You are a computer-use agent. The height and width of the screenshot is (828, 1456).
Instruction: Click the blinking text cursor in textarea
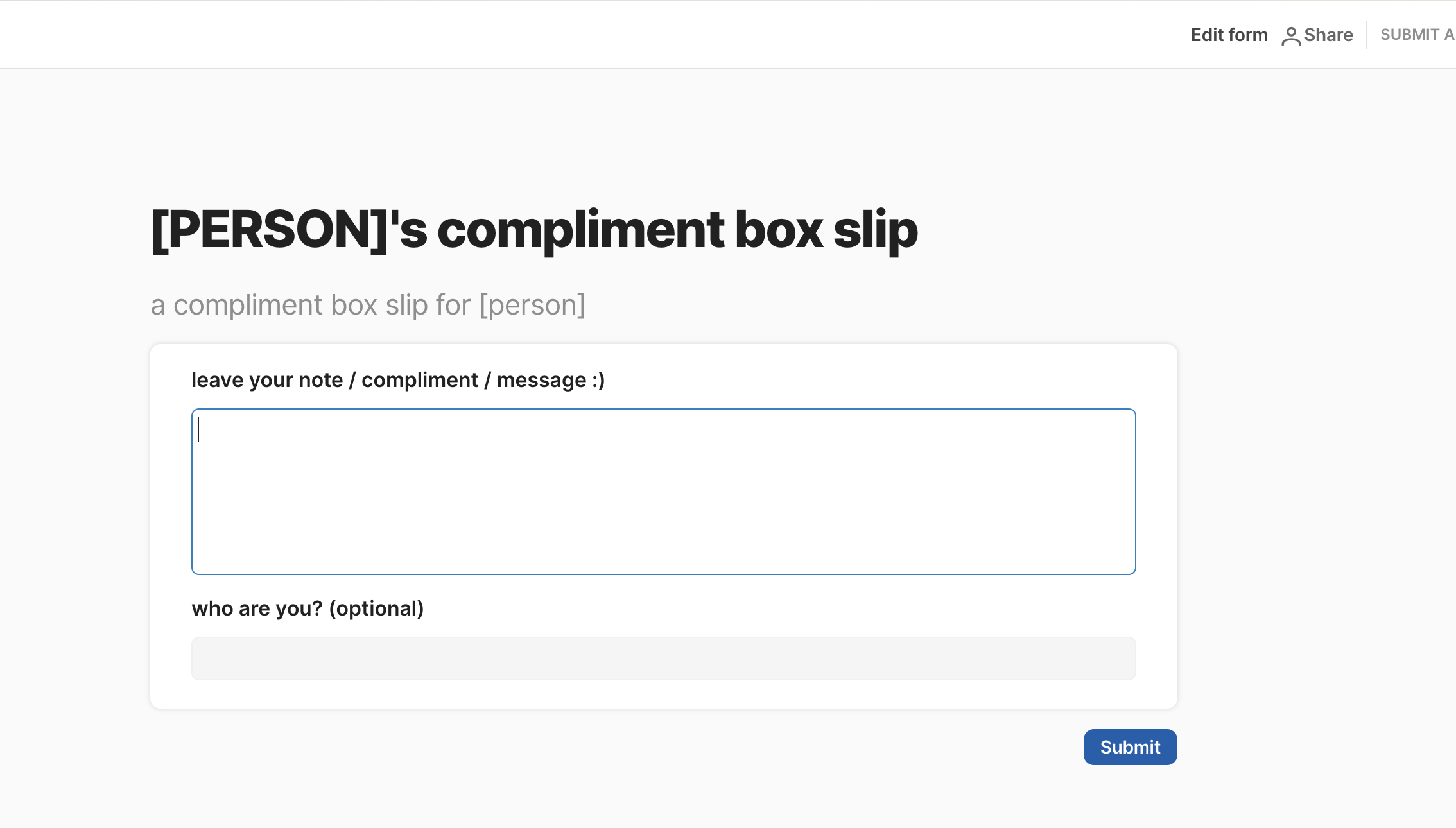pos(198,430)
